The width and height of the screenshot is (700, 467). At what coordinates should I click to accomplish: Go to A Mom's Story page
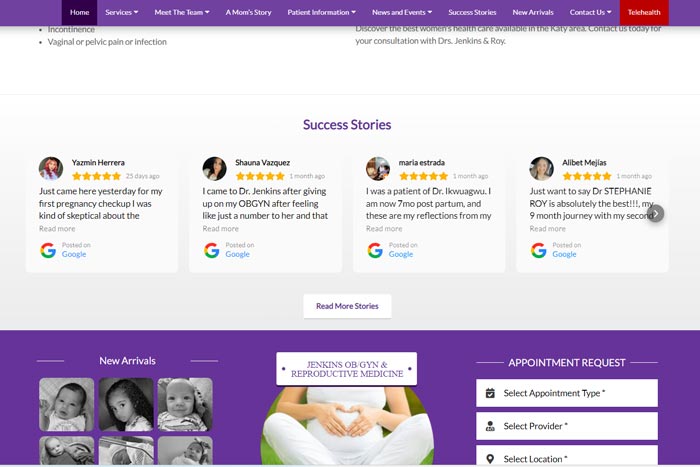(x=248, y=13)
